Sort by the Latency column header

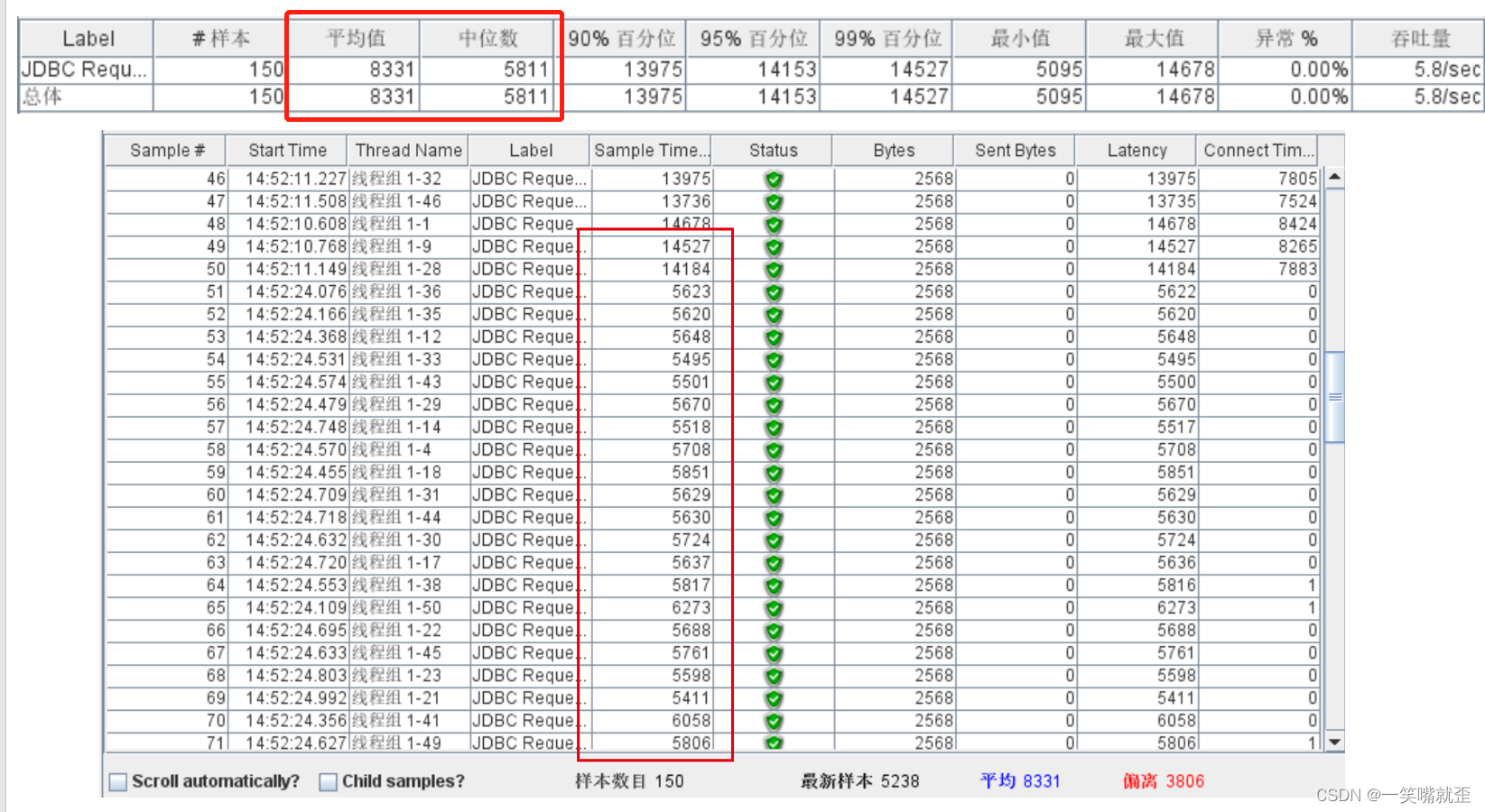(1137, 151)
